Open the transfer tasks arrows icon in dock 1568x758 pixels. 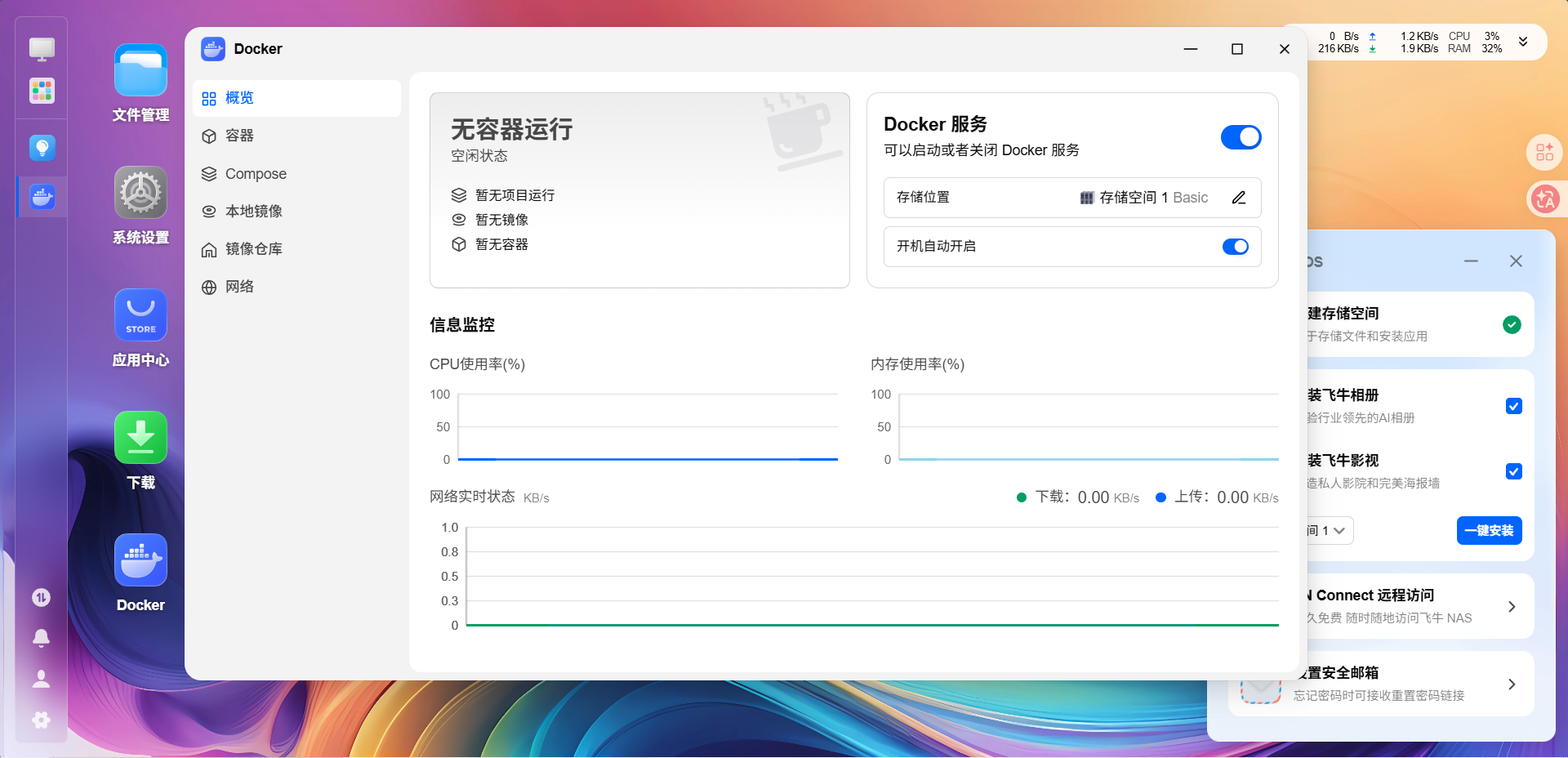point(41,598)
